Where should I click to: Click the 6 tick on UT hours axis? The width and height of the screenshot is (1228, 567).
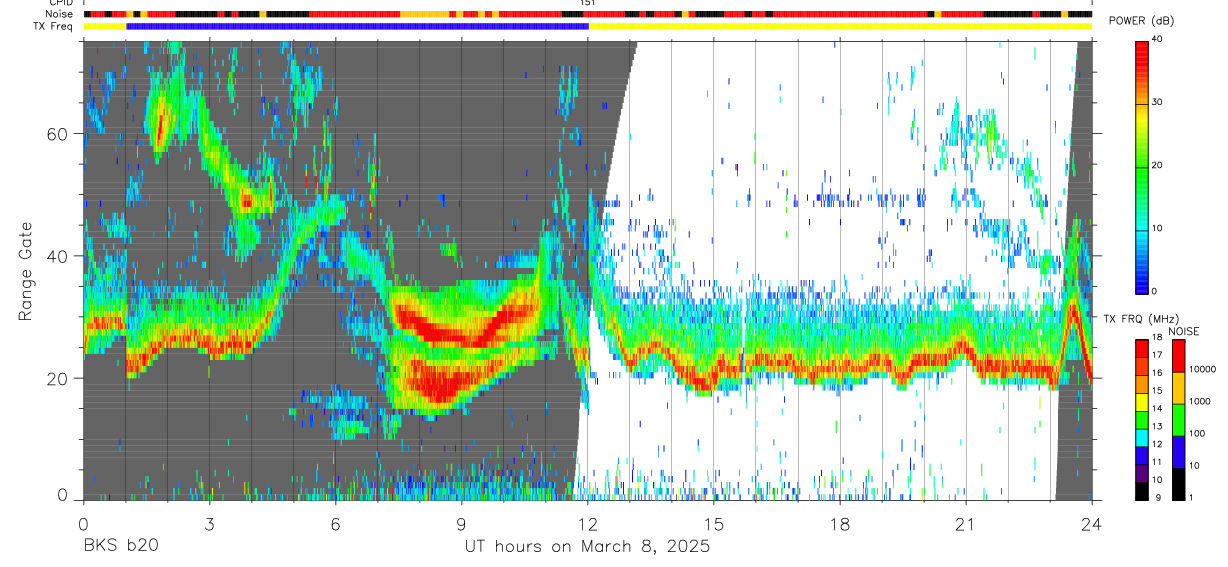click(x=335, y=523)
